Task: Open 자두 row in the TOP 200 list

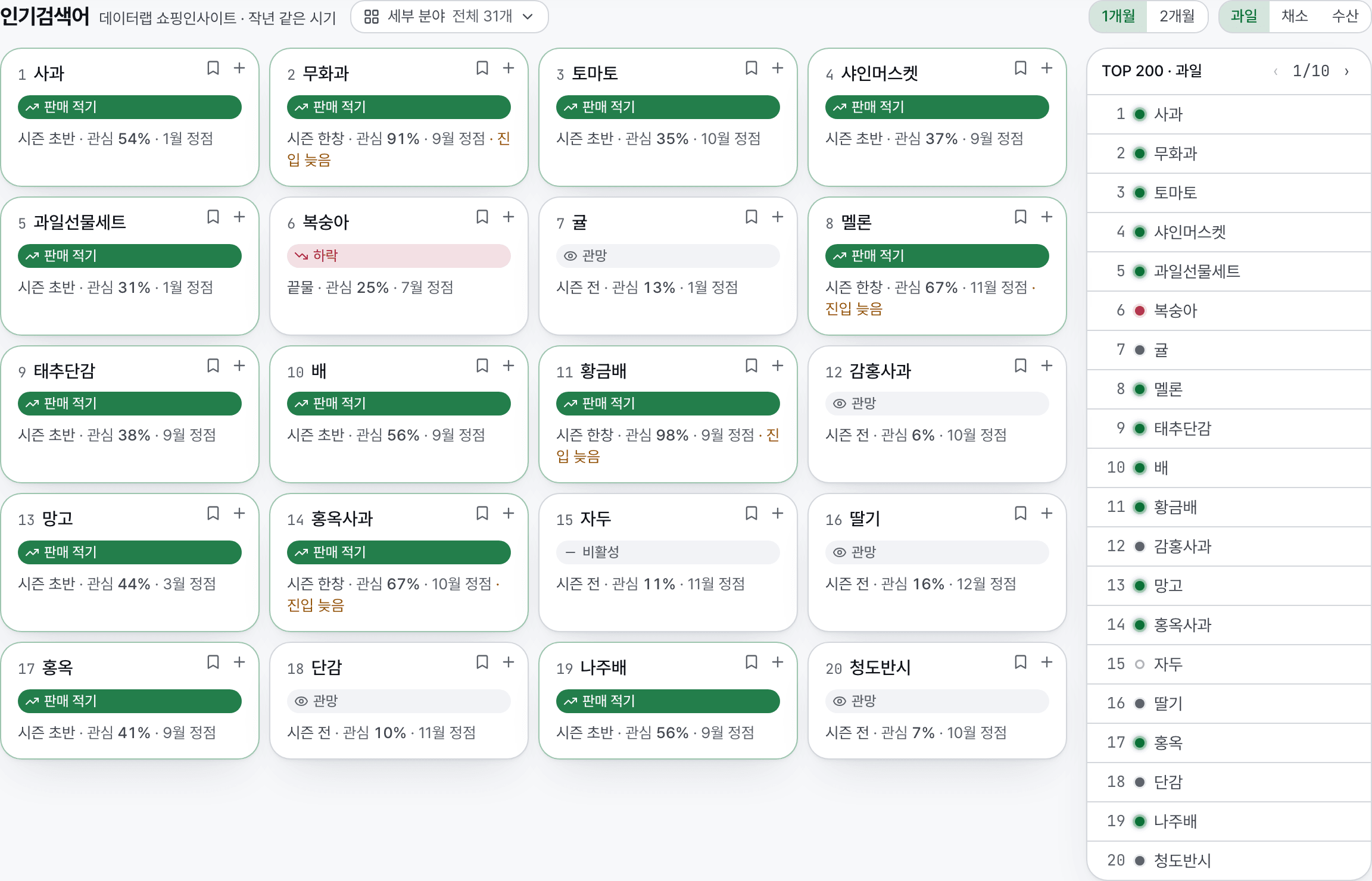Action: 1229,664
